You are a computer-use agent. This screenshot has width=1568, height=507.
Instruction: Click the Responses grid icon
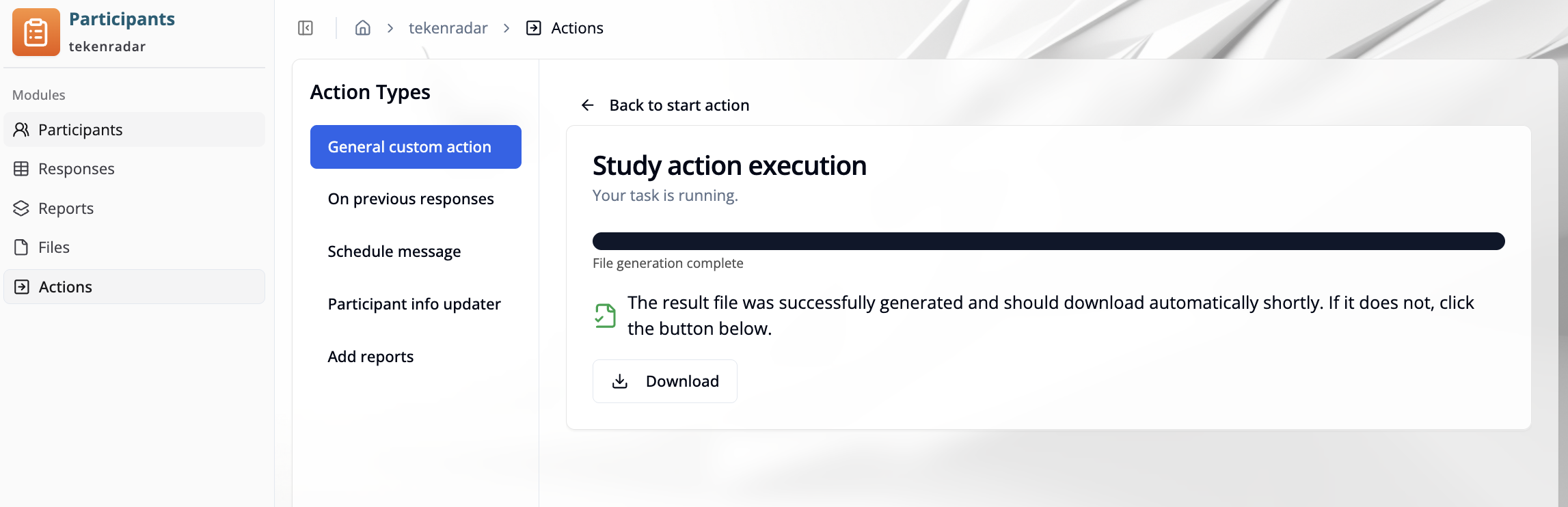20,168
